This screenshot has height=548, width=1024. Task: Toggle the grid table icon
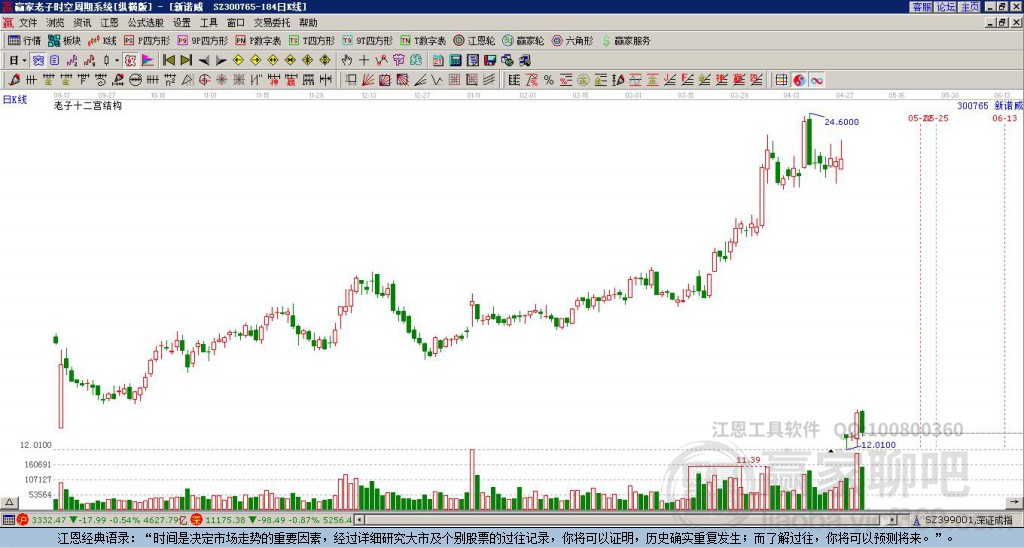click(781, 80)
